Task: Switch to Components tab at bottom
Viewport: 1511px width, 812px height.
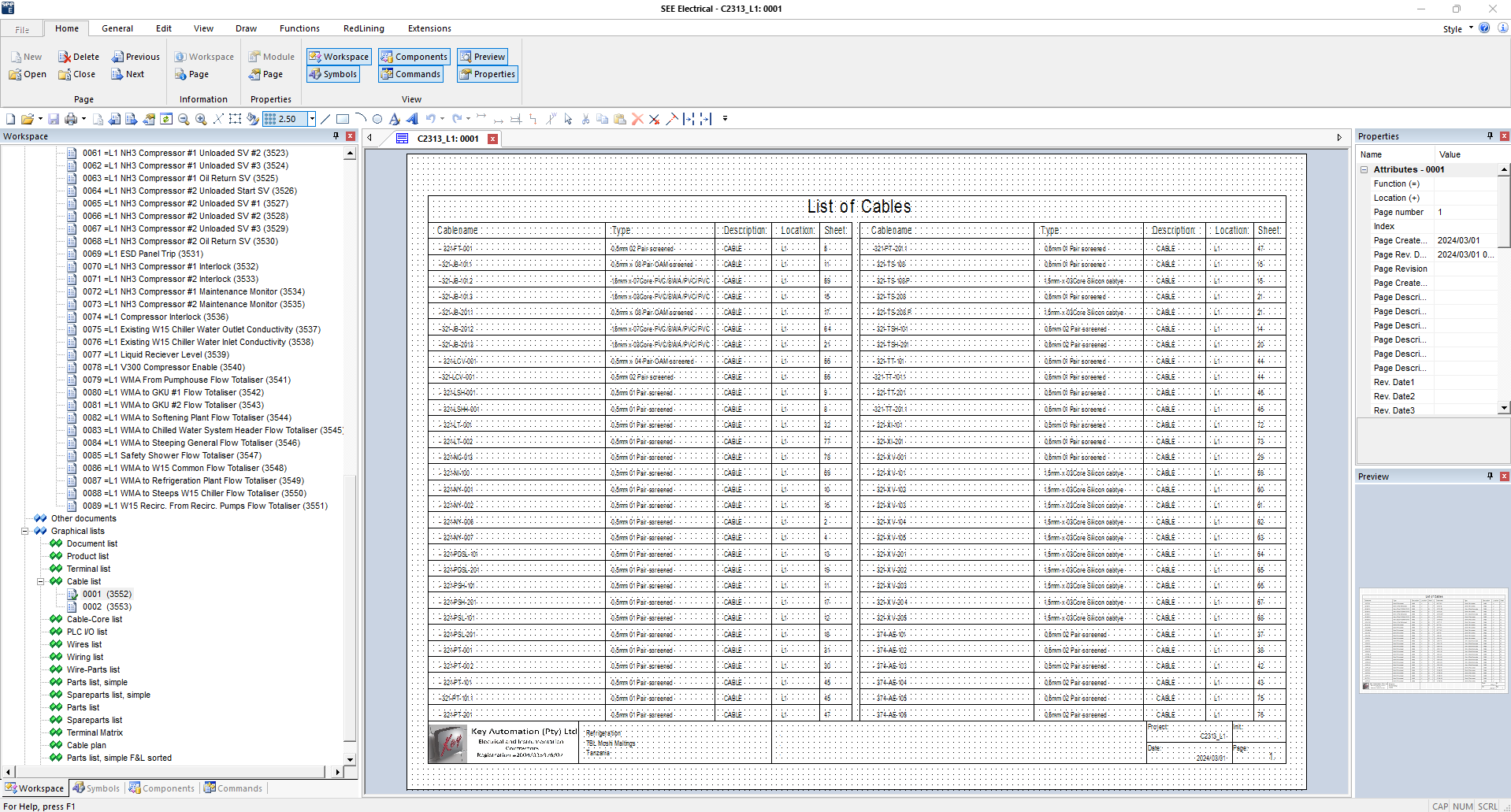Action: click(x=161, y=788)
